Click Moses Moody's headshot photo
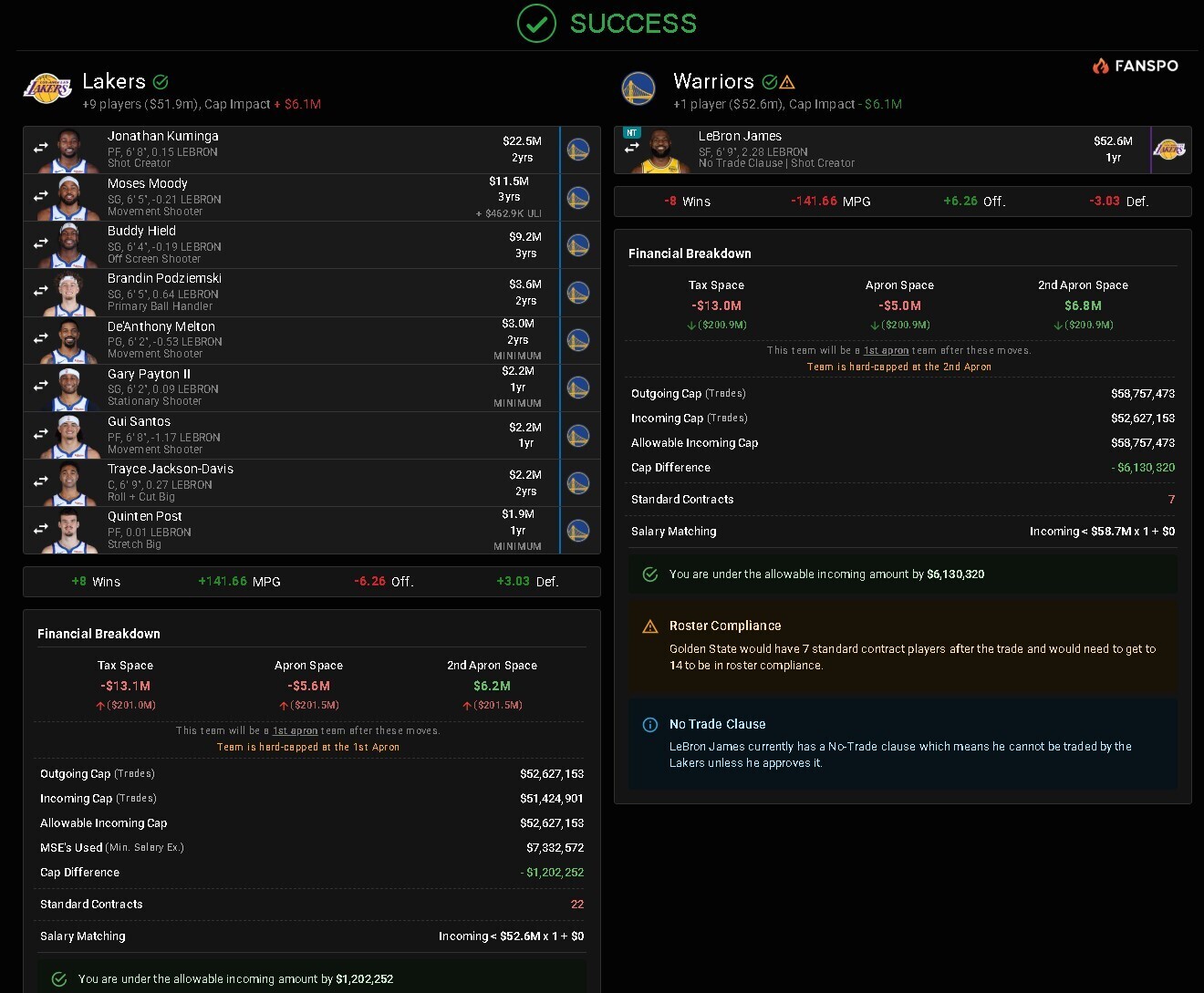This screenshot has width=1204, height=993. click(x=70, y=198)
